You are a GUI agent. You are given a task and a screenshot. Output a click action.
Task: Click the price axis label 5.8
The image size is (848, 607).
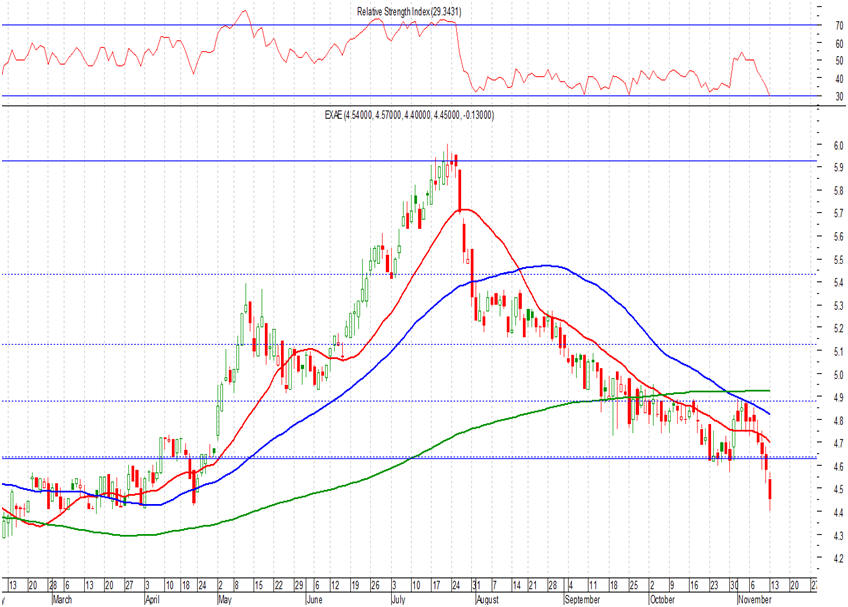(838, 190)
